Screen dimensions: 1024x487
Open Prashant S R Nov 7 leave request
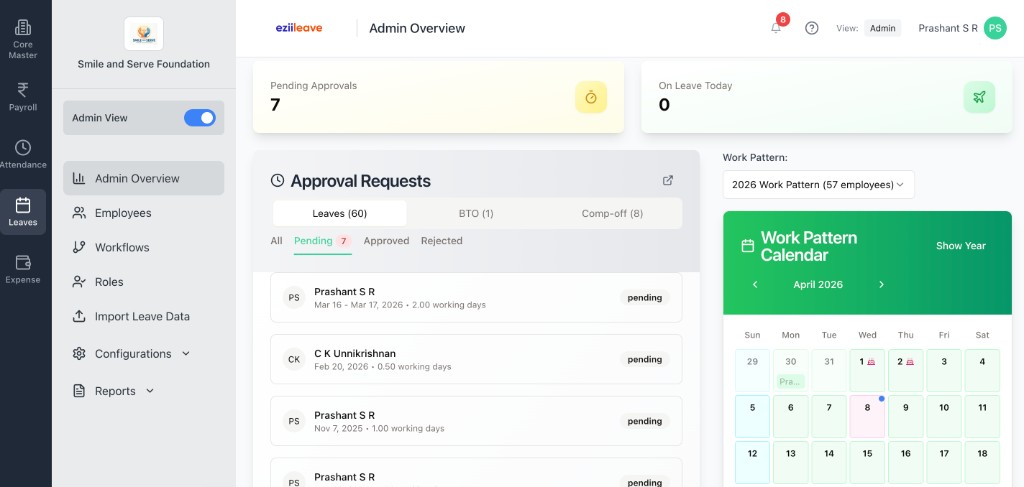tap(476, 421)
